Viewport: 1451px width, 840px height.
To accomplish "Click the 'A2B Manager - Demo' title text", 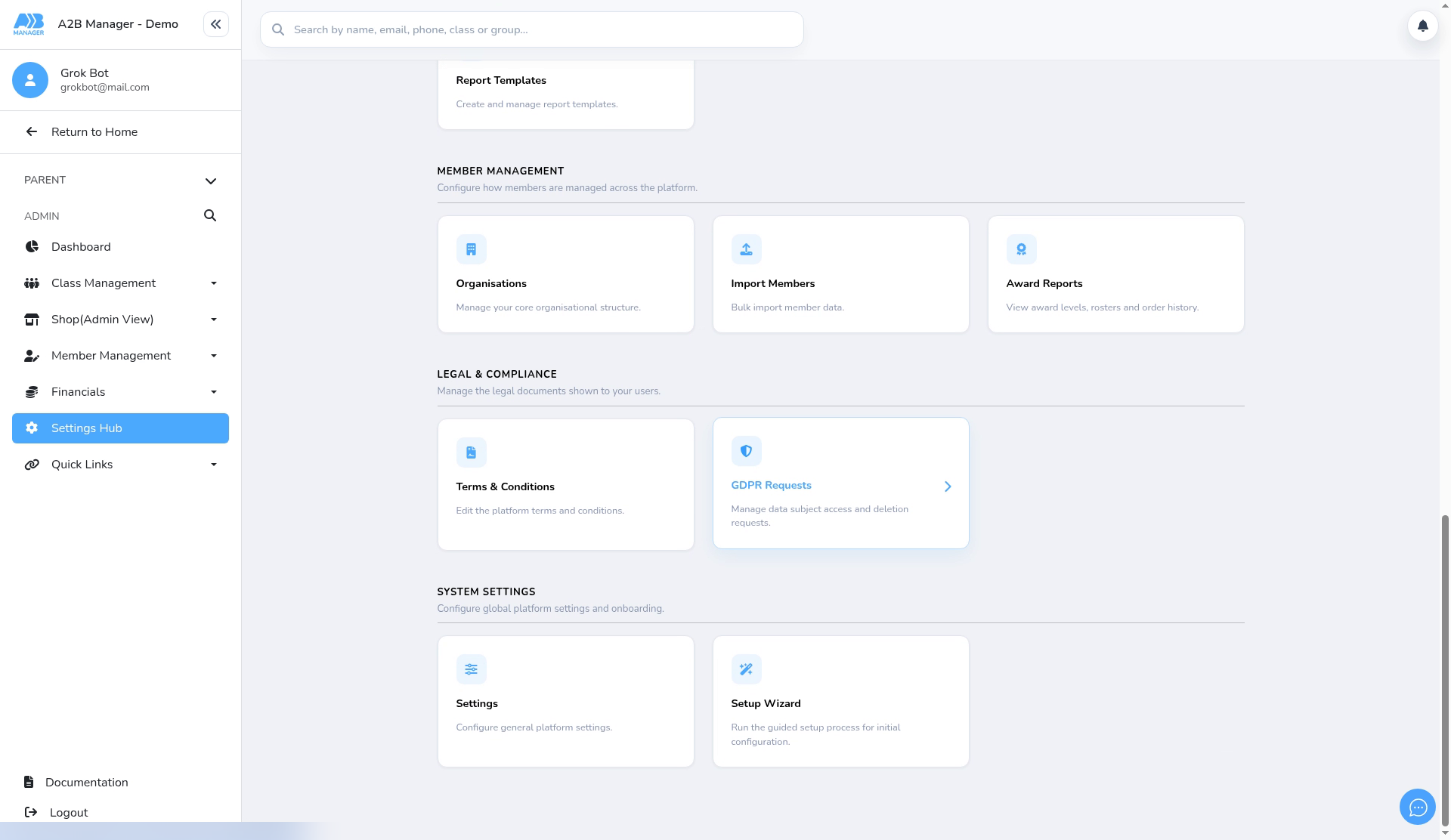I will click(x=118, y=24).
